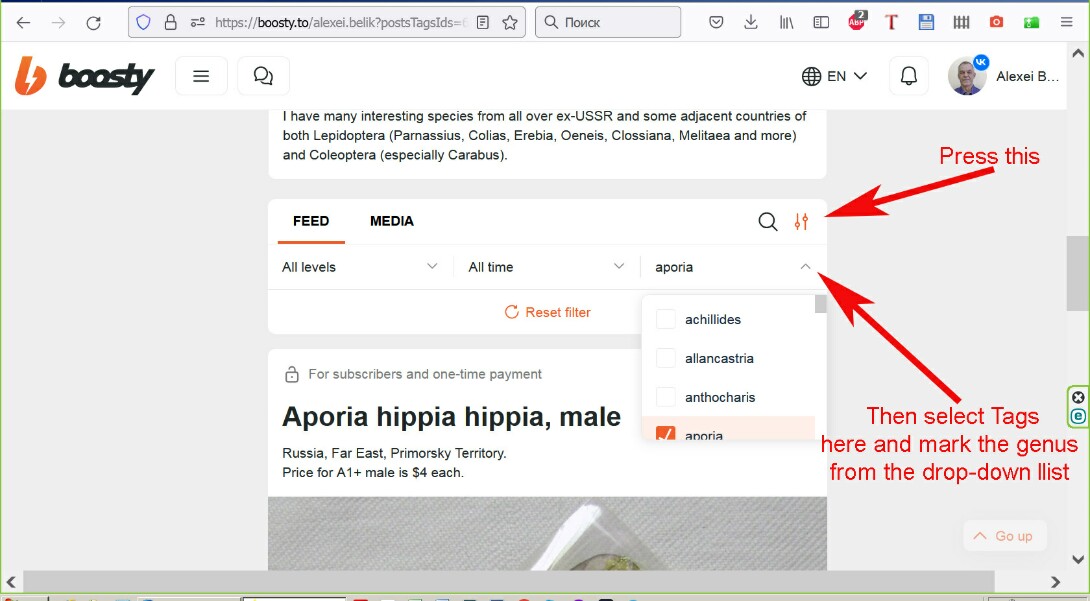Go back with the browser back arrow
Screen dimensions: 1090x601
[24, 22]
